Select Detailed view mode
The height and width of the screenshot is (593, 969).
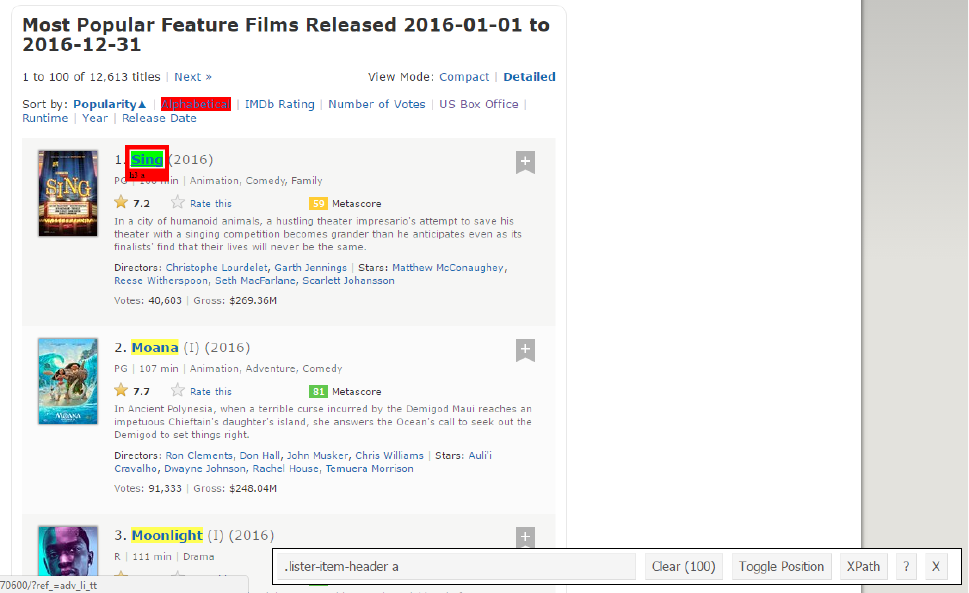[529, 77]
